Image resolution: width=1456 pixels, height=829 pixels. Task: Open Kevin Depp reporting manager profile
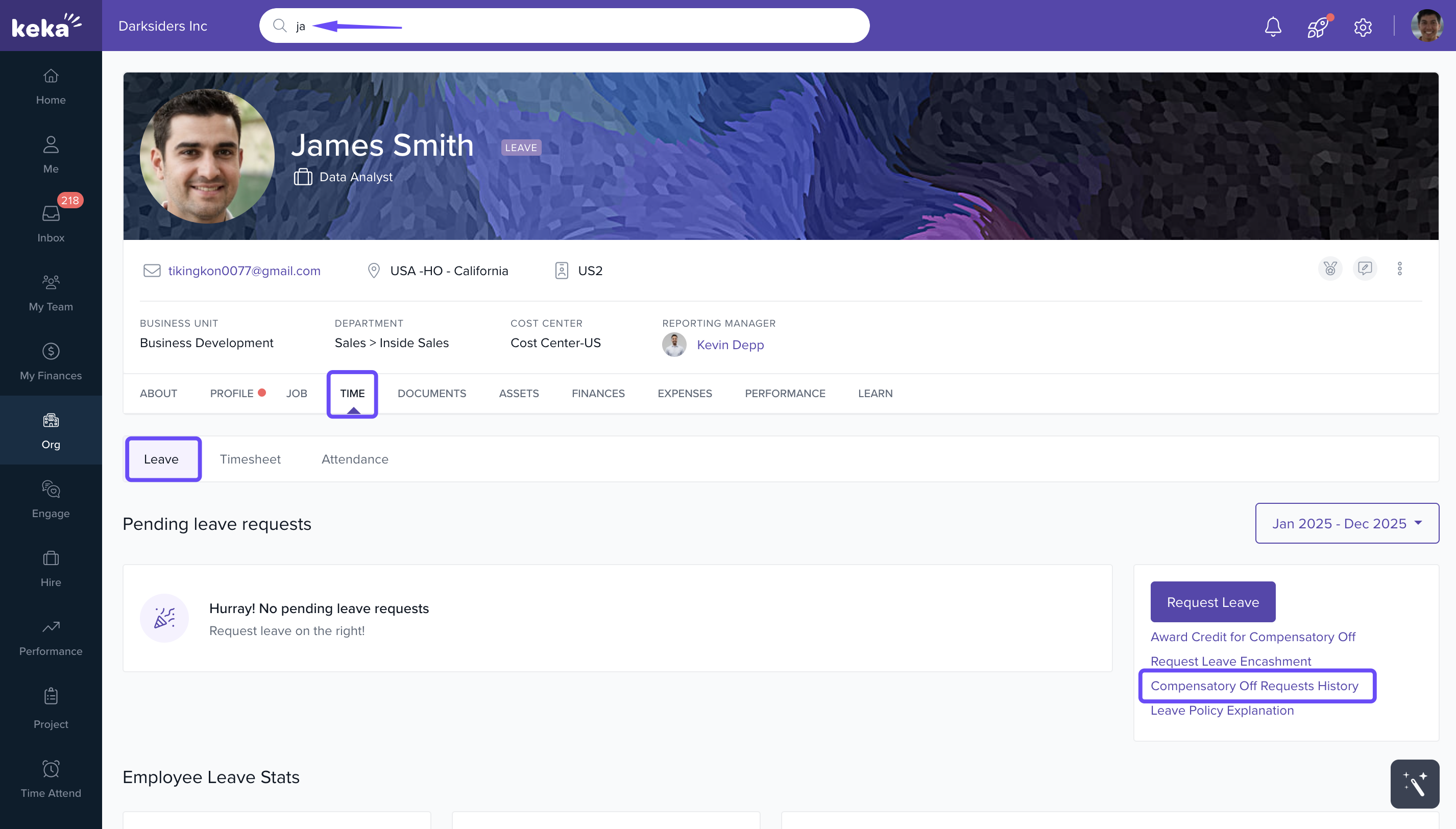coord(730,345)
